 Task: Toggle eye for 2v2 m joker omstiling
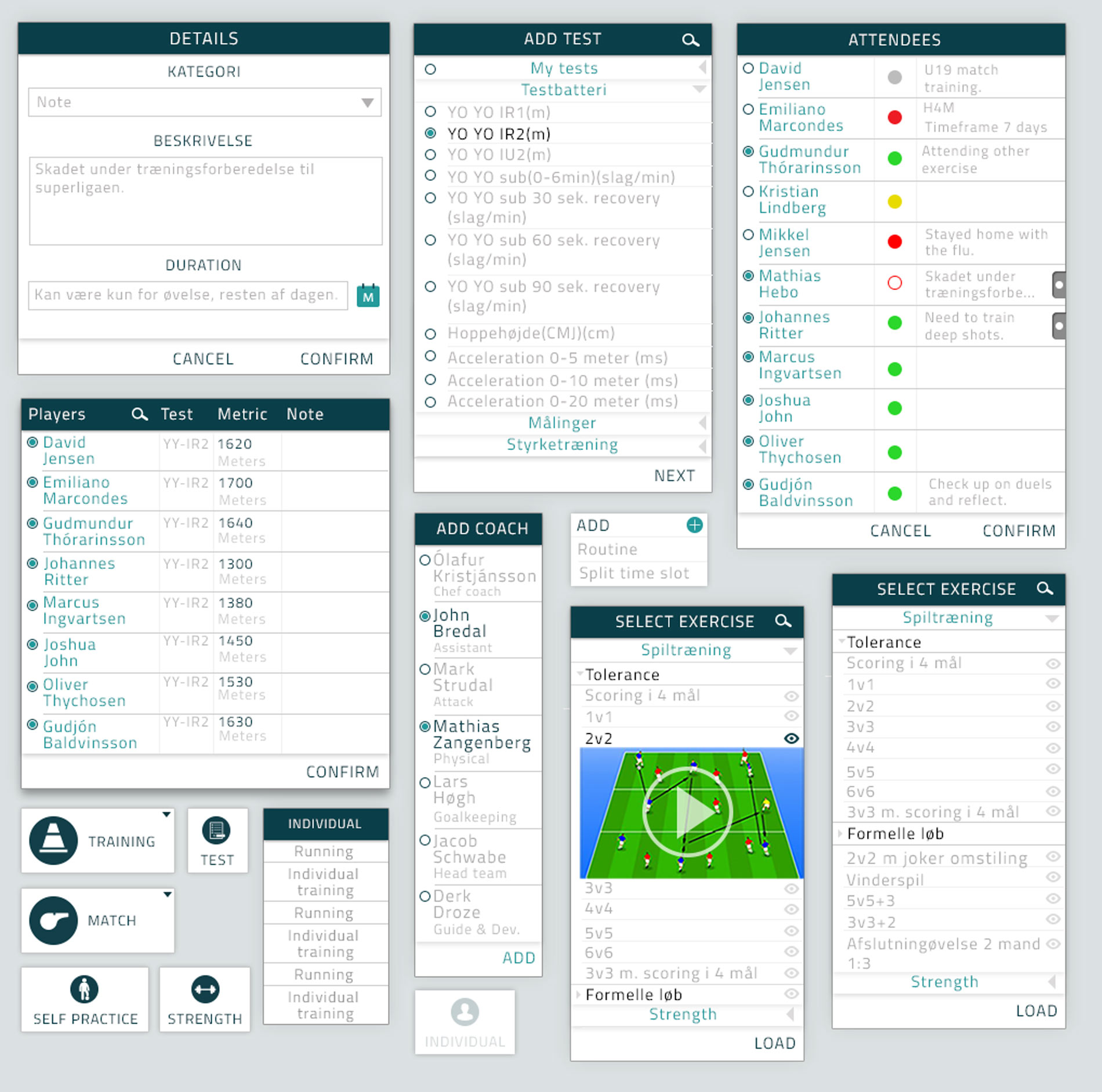point(1053,856)
